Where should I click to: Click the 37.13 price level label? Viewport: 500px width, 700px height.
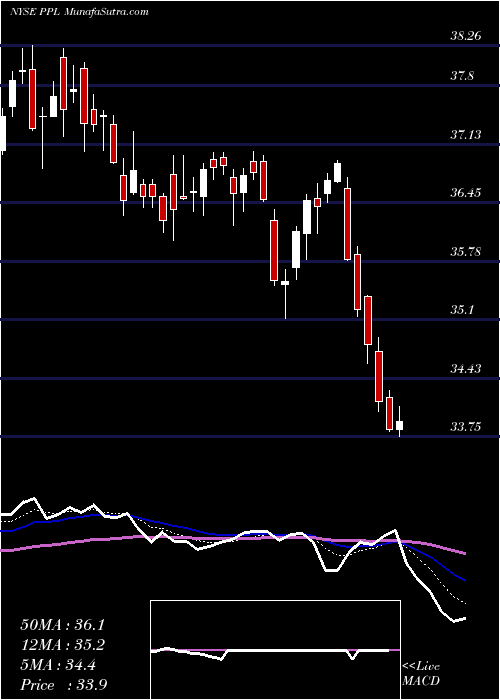(x=466, y=134)
